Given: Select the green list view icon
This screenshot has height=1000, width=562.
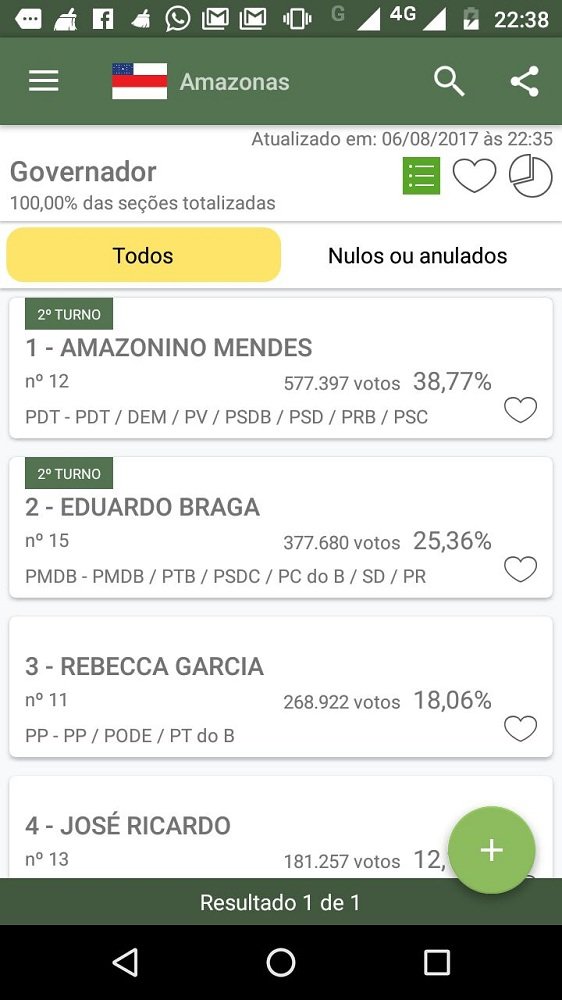Looking at the screenshot, I should click(x=421, y=175).
